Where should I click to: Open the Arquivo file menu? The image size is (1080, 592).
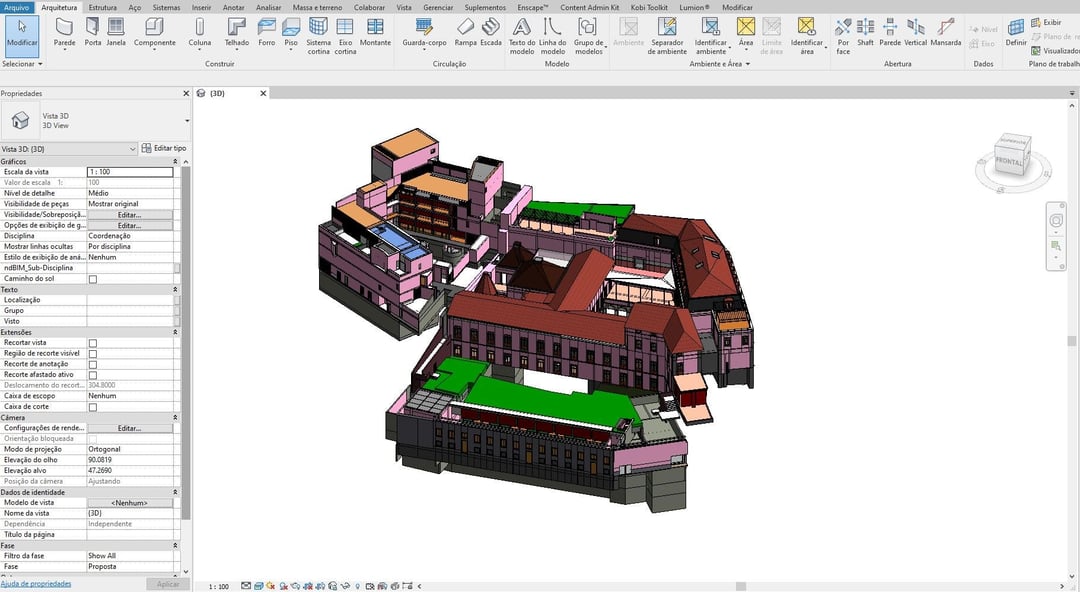[x=17, y=8]
